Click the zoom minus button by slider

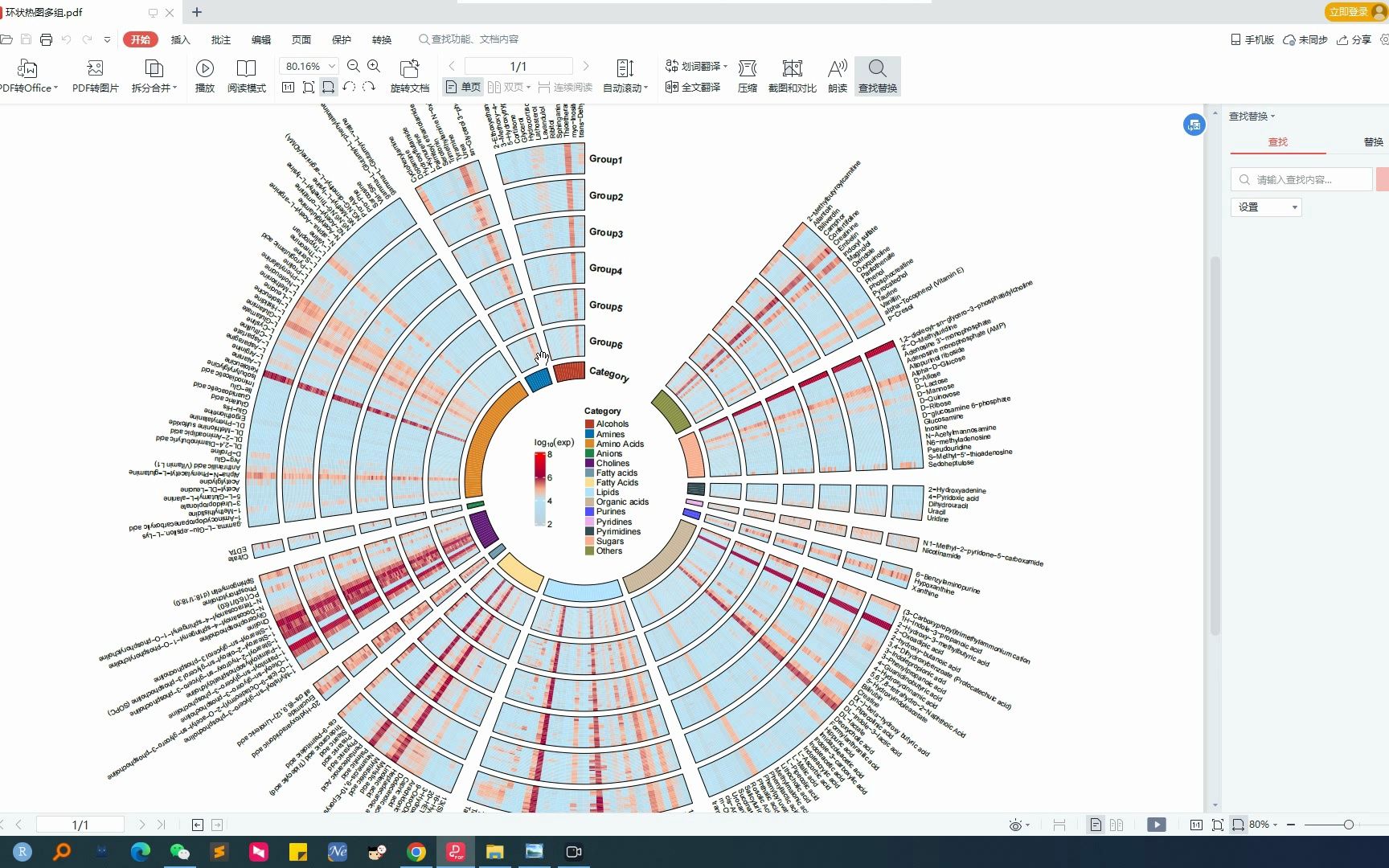click(x=1291, y=825)
